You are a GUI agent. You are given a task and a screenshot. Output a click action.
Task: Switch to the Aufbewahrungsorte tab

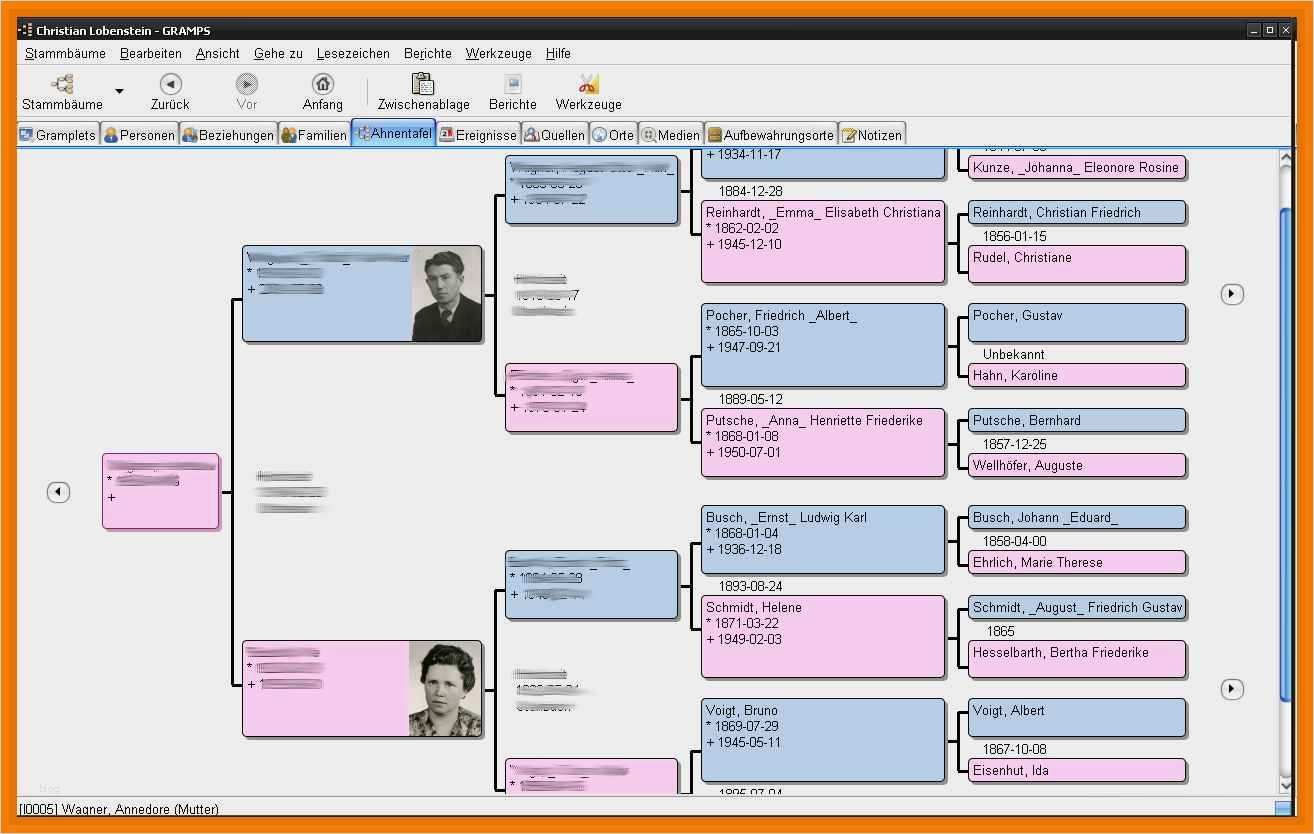click(x=770, y=135)
